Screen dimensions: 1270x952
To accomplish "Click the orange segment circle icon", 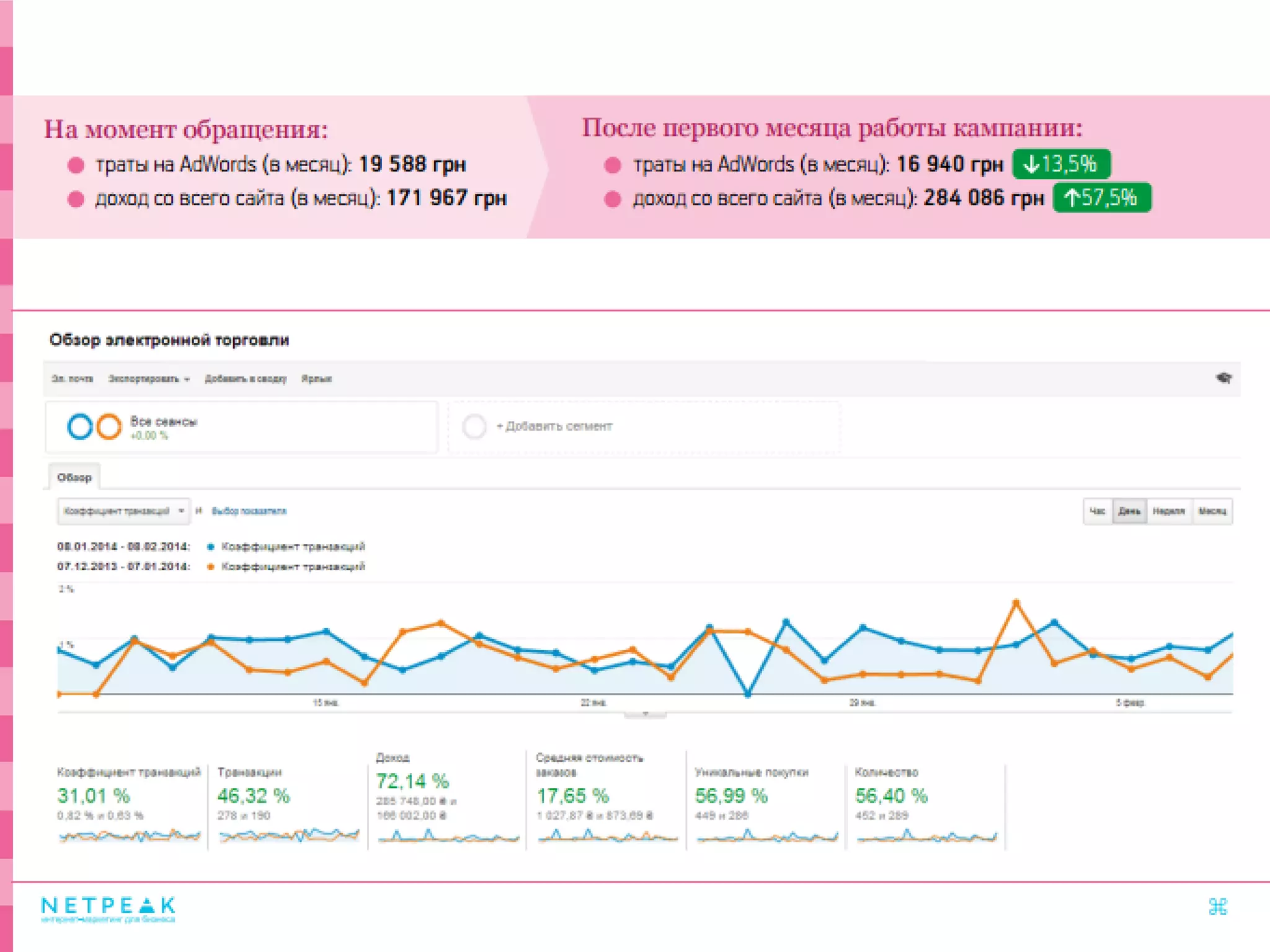I will point(109,427).
